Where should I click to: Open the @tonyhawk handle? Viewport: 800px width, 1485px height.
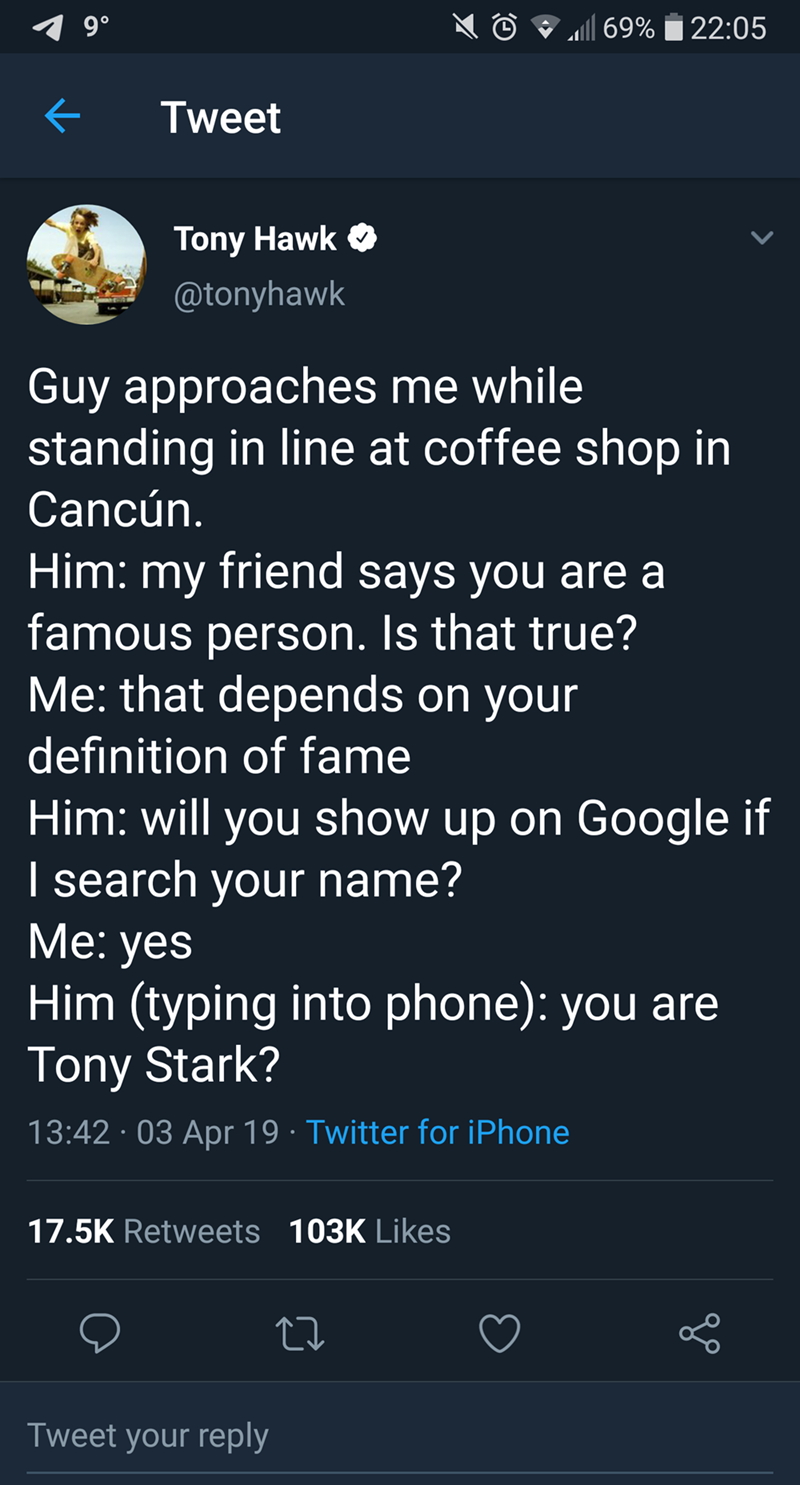click(259, 294)
